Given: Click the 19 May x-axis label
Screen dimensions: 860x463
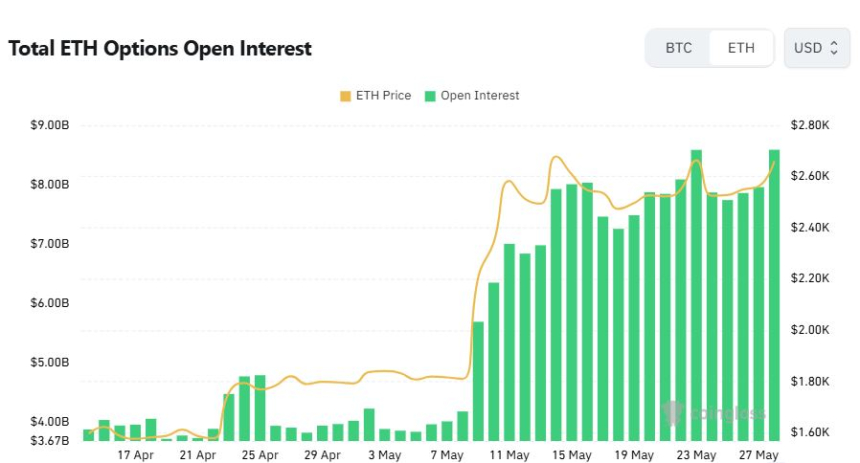Looking at the screenshot, I should (x=634, y=455).
